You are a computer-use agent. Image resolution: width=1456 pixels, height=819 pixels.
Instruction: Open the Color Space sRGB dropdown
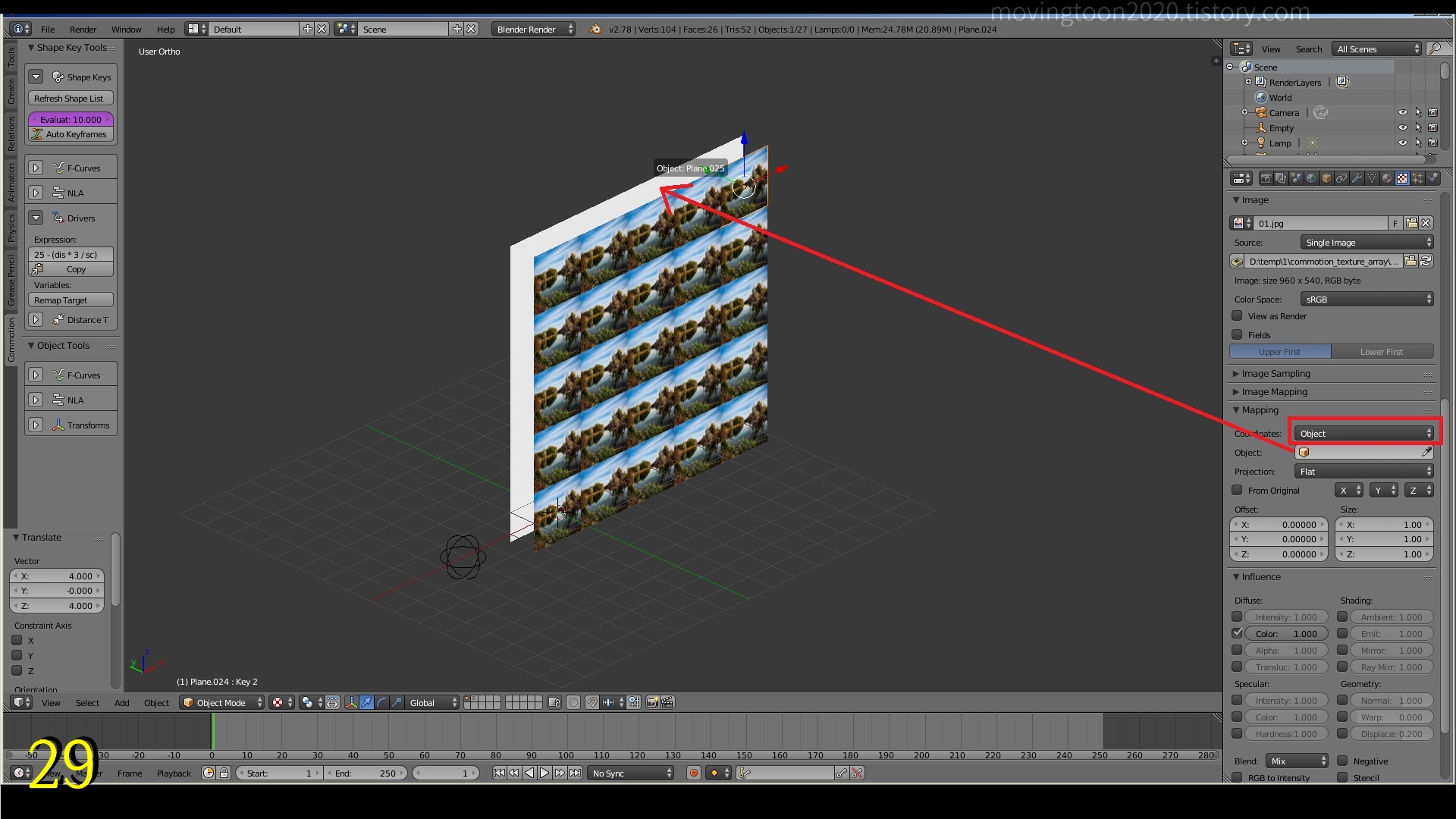(x=1367, y=299)
